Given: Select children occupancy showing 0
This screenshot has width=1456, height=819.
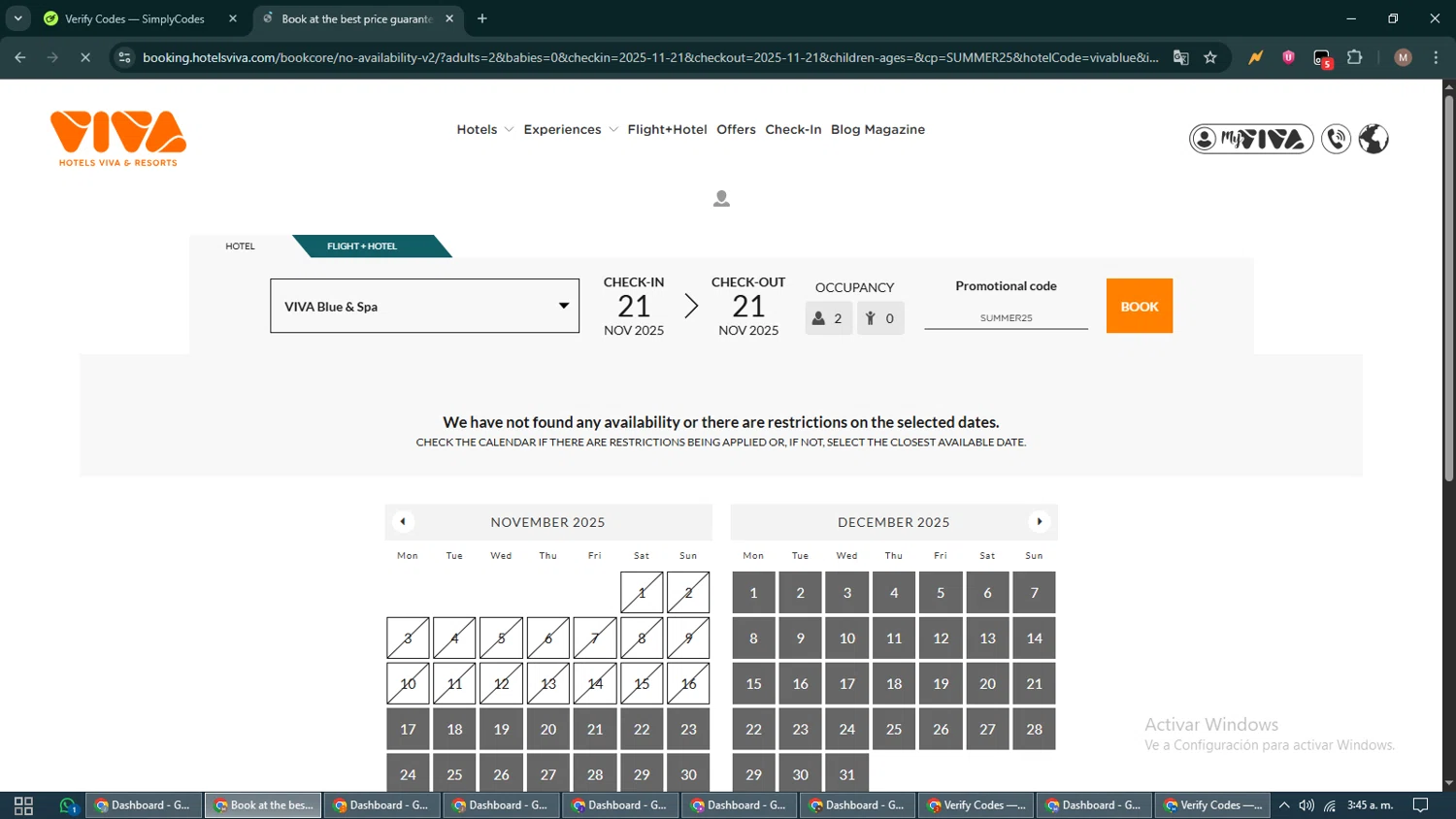Looking at the screenshot, I should point(880,318).
